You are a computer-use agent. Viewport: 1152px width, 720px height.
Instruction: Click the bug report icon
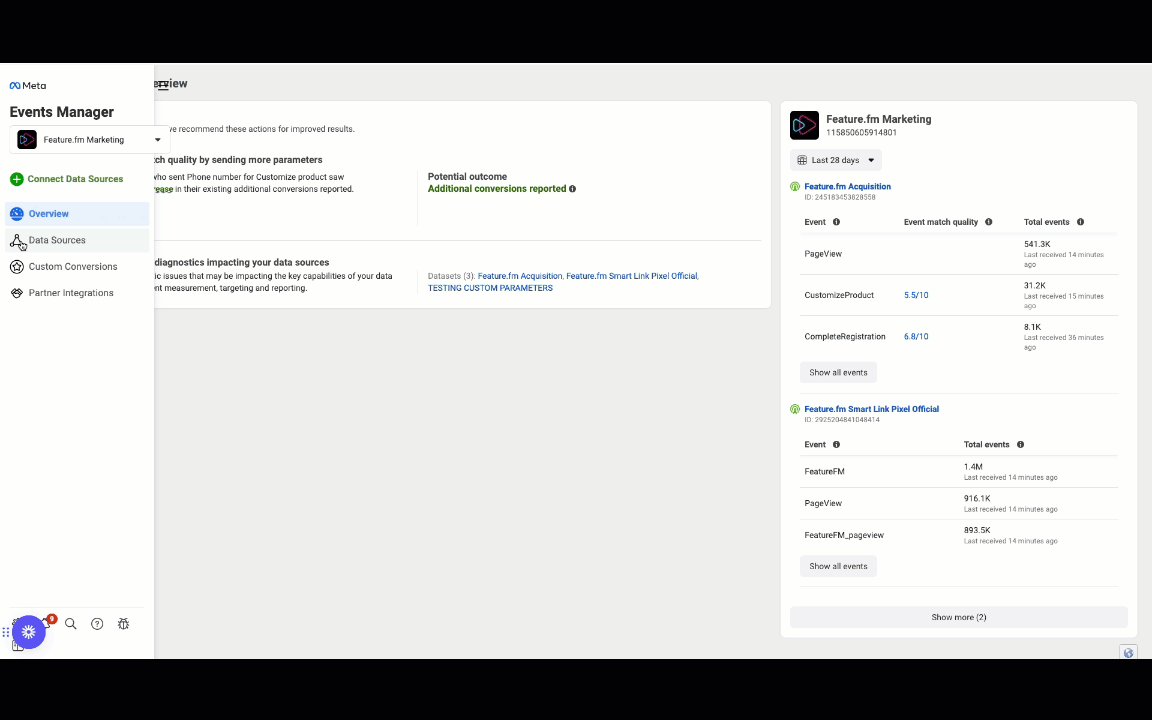(x=123, y=624)
